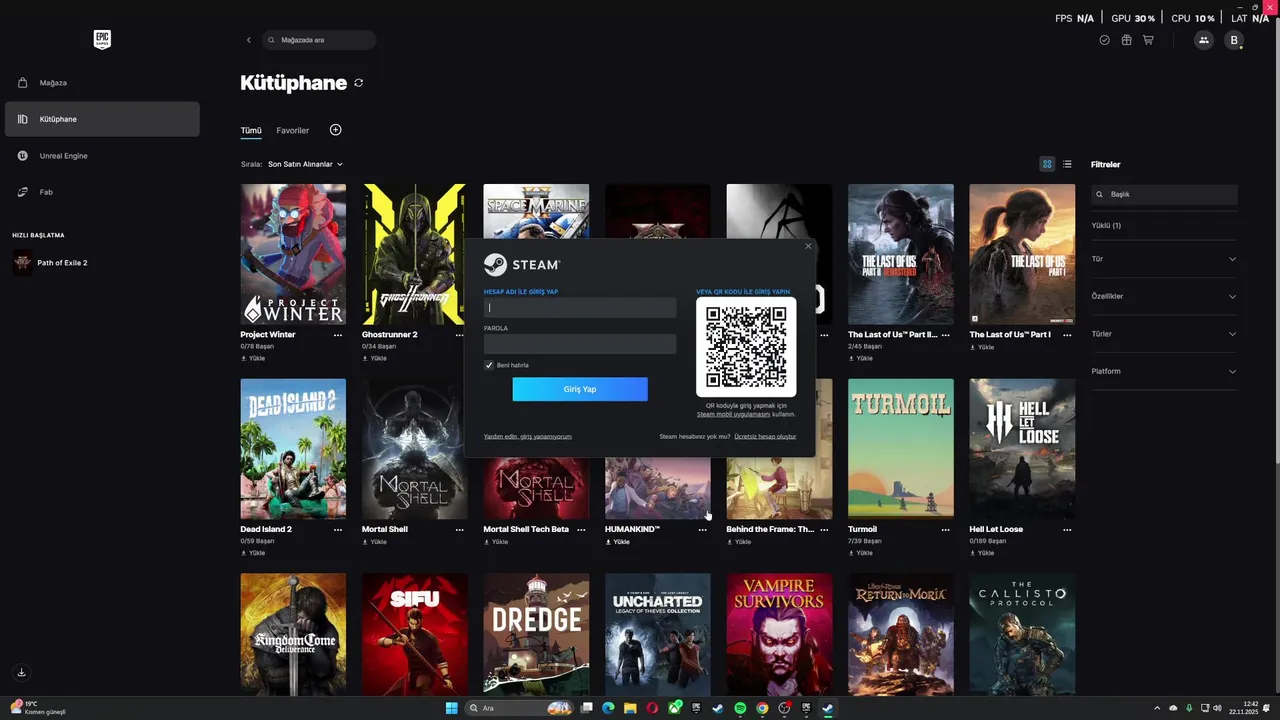The width and height of the screenshot is (1280, 720).
Task: Open the SIFU cover thumbnail
Action: 415,634
